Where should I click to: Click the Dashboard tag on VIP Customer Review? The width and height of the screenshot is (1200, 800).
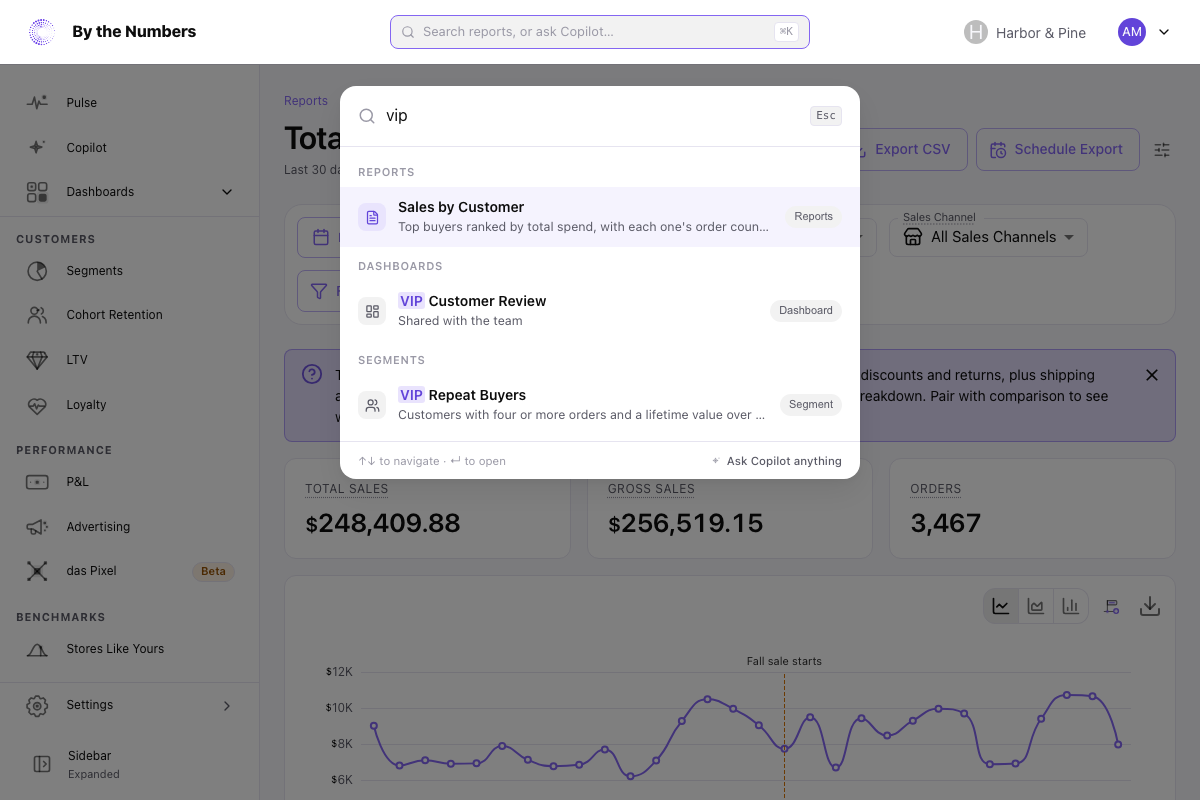pyautogui.click(x=806, y=311)
